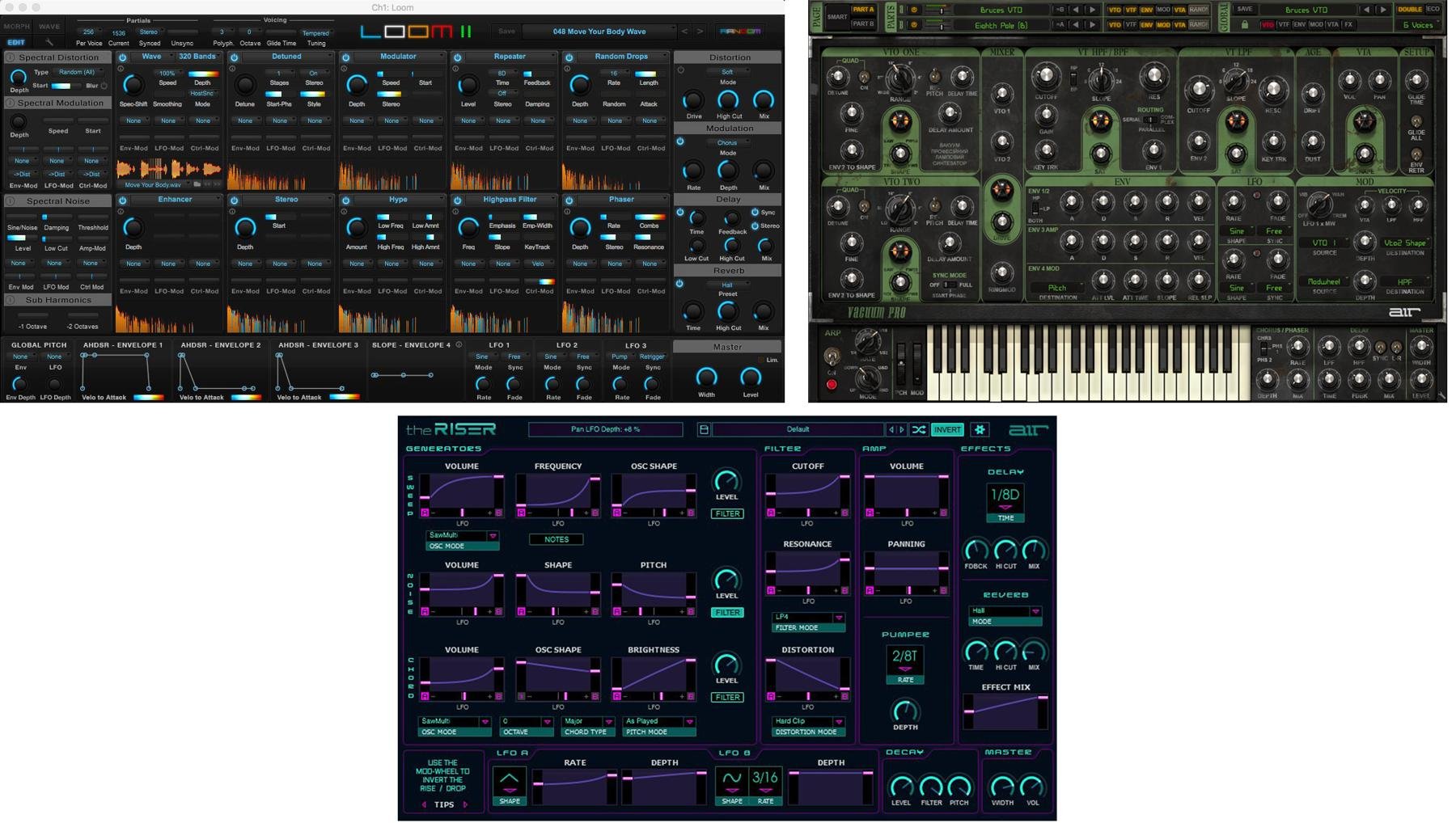The height and width of the screenshot is (823, 1456).
Task: Open Sweep OSC MODE SawMulti dropdown
Action: 462,535
